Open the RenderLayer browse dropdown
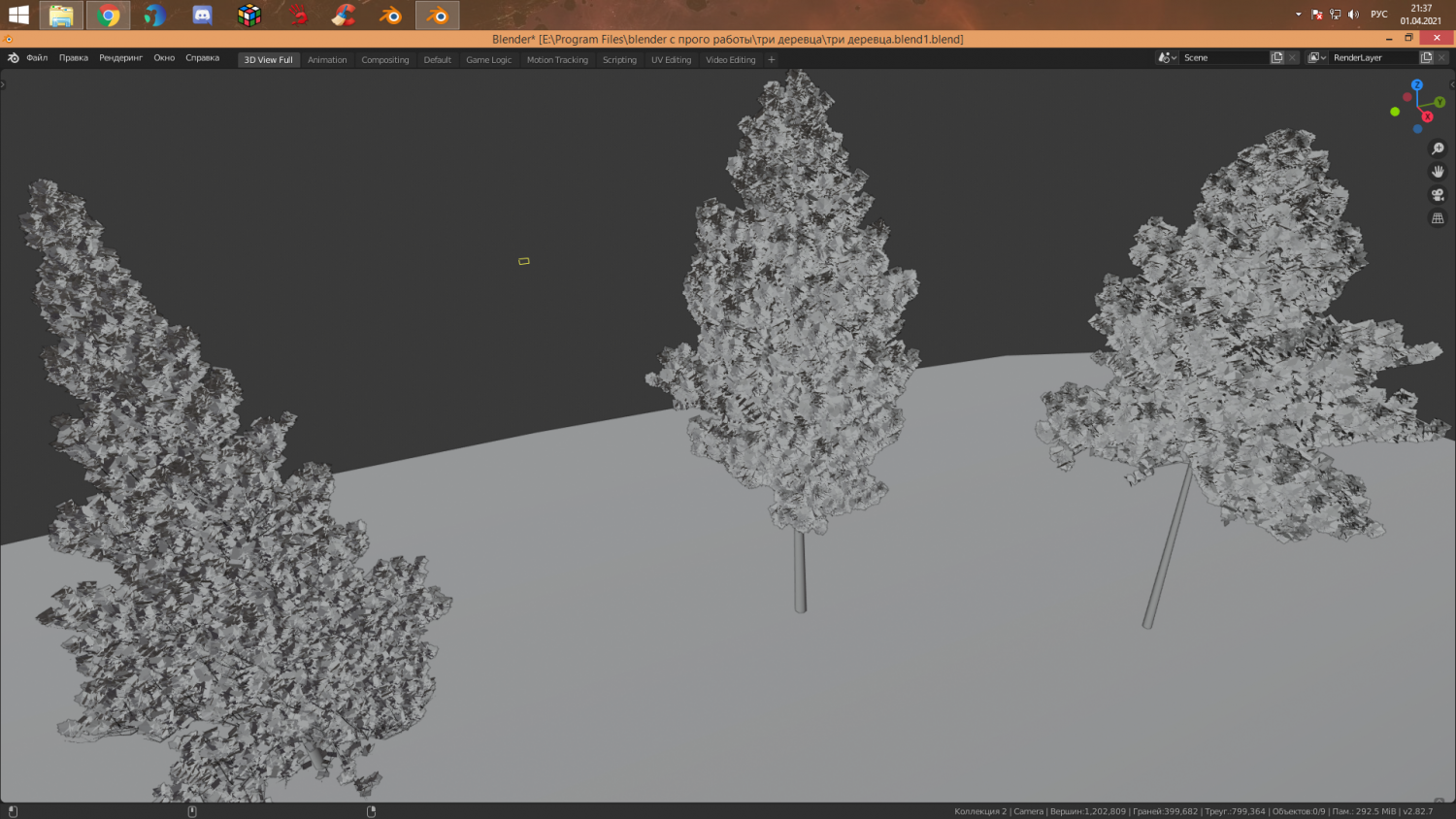The height and width of the screenshot is (819, 1456). tap(1316, 57)
